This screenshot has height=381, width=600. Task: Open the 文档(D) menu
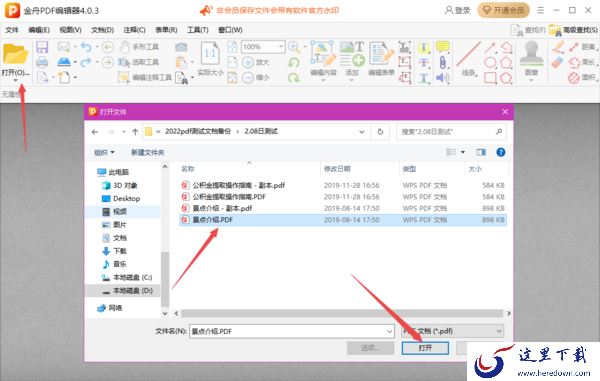[x=103, y=30]
